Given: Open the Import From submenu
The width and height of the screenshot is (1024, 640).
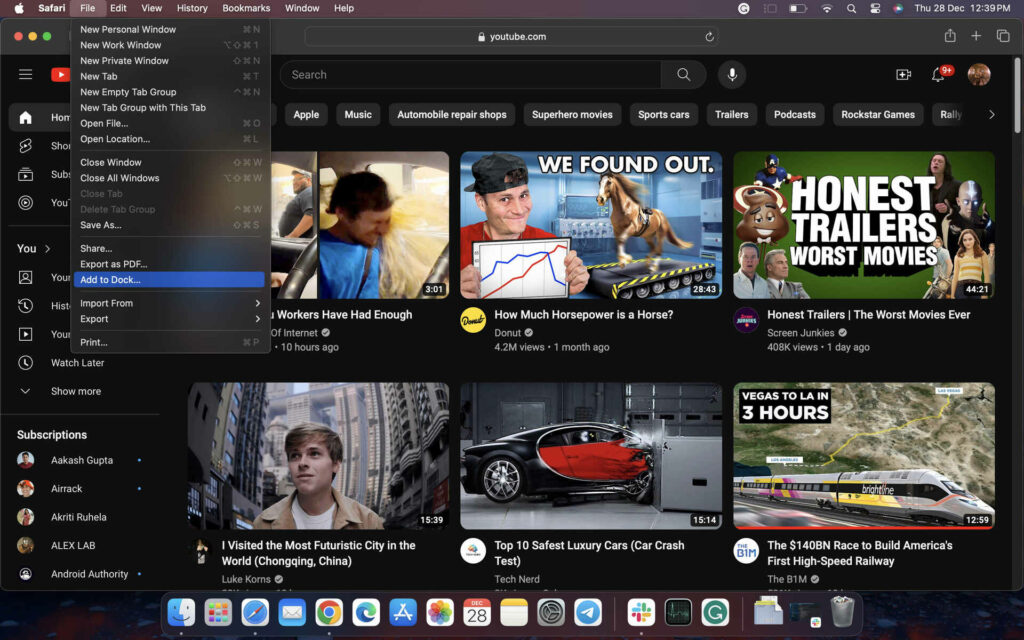Looking at the screenshot, I should pyautogui.click(x=106, y=302).
